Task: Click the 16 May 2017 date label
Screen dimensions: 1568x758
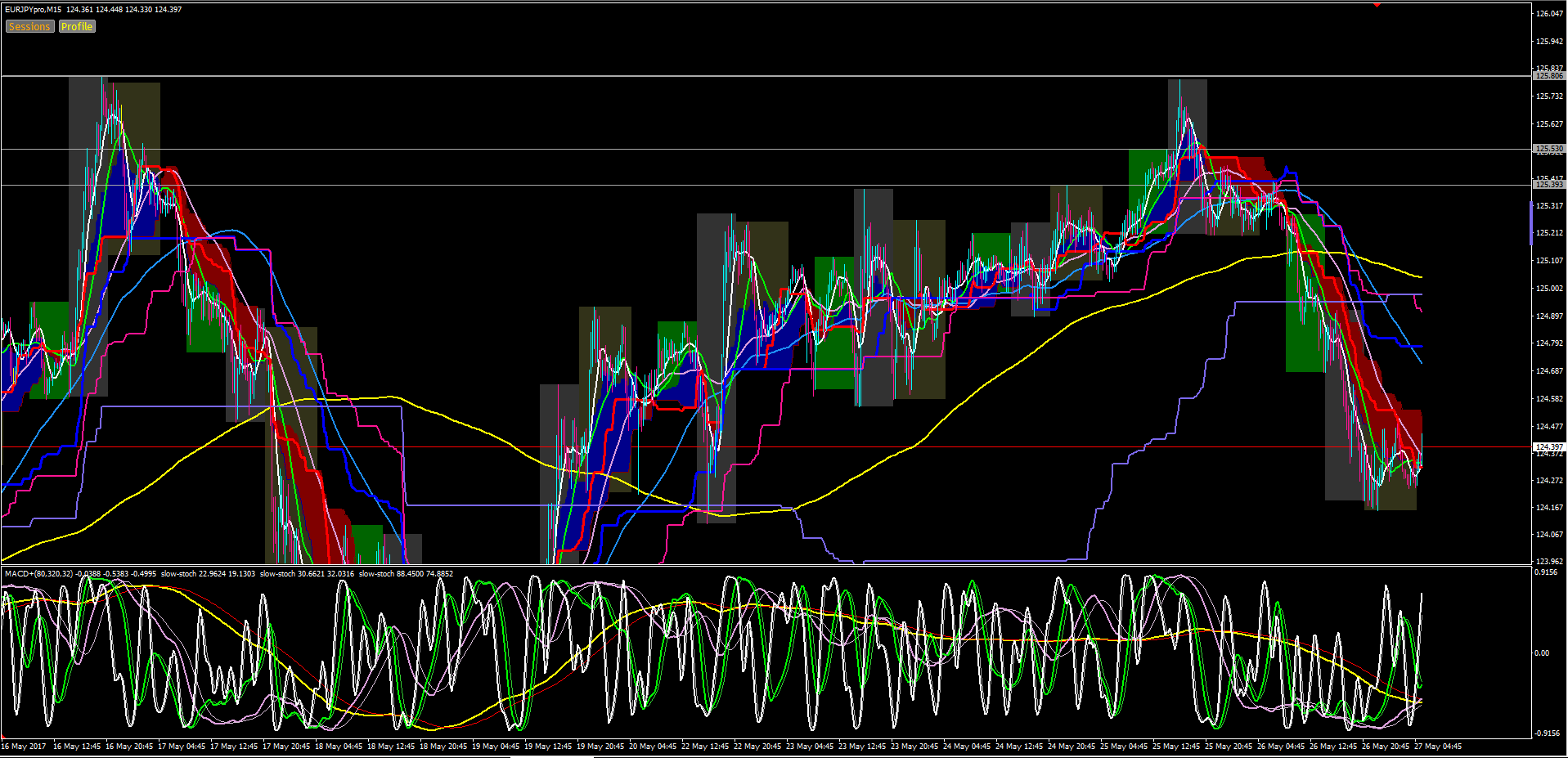Action: click(25, 747)
